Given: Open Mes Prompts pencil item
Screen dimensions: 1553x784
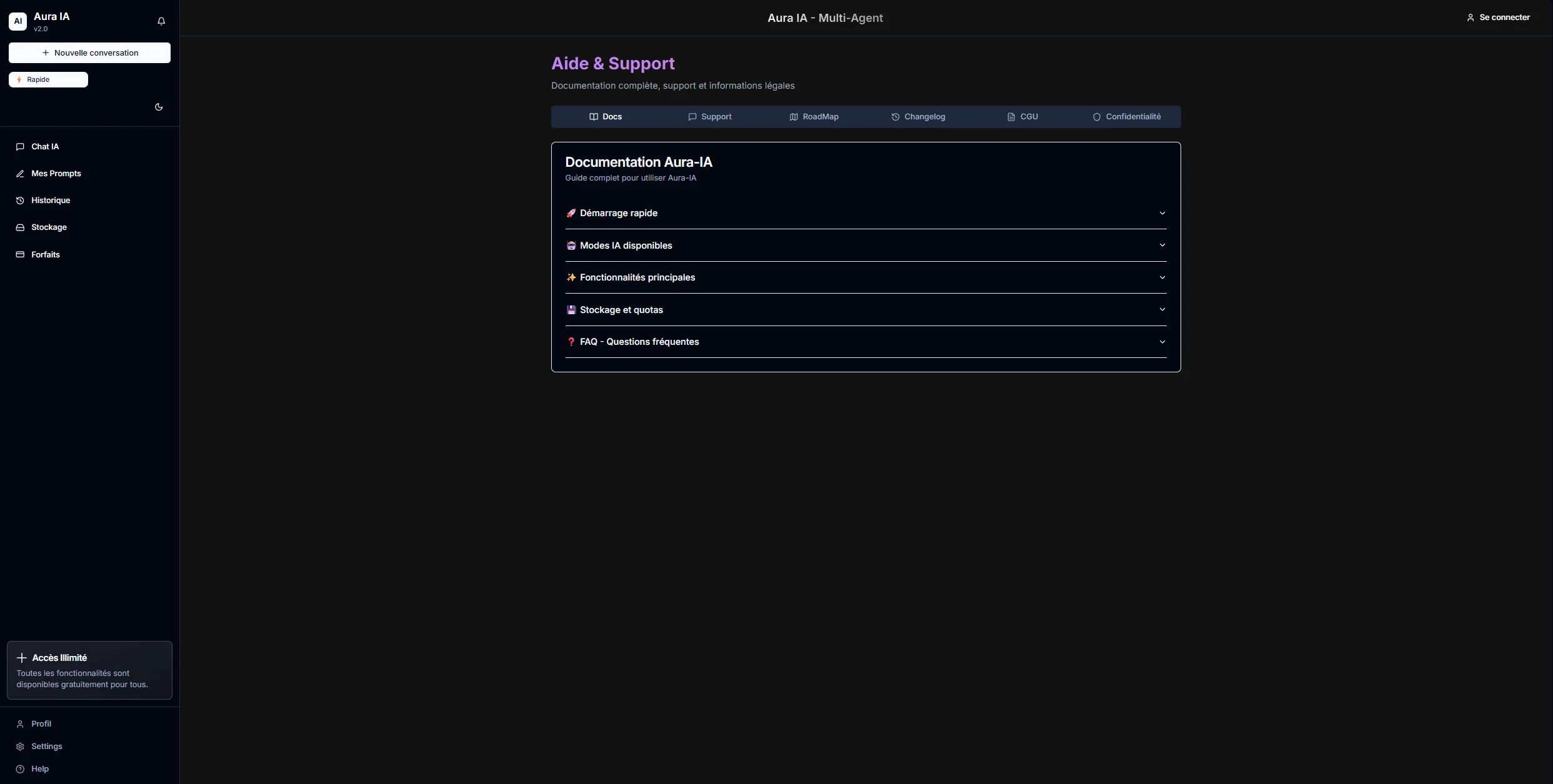Looking at the screenshot, I should coord(56,174).
